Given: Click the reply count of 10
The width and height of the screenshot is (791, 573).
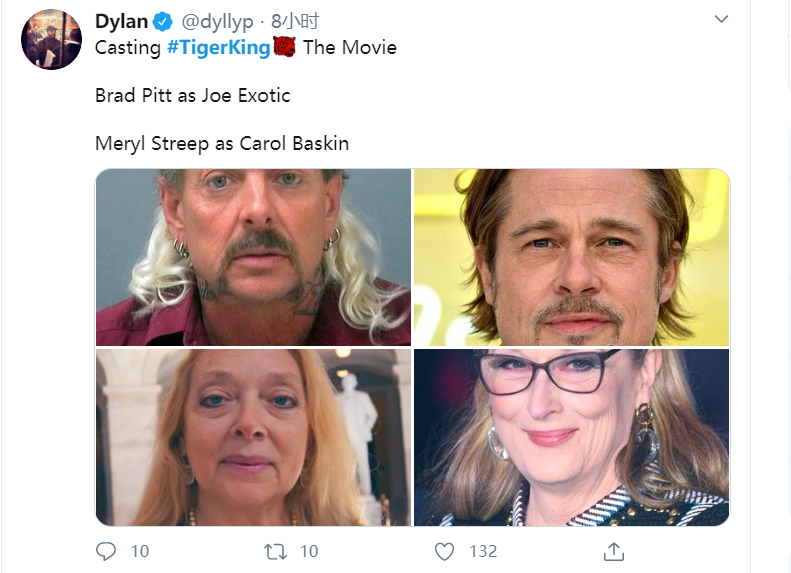Looking at the screenshot, I should pos(140,551).
